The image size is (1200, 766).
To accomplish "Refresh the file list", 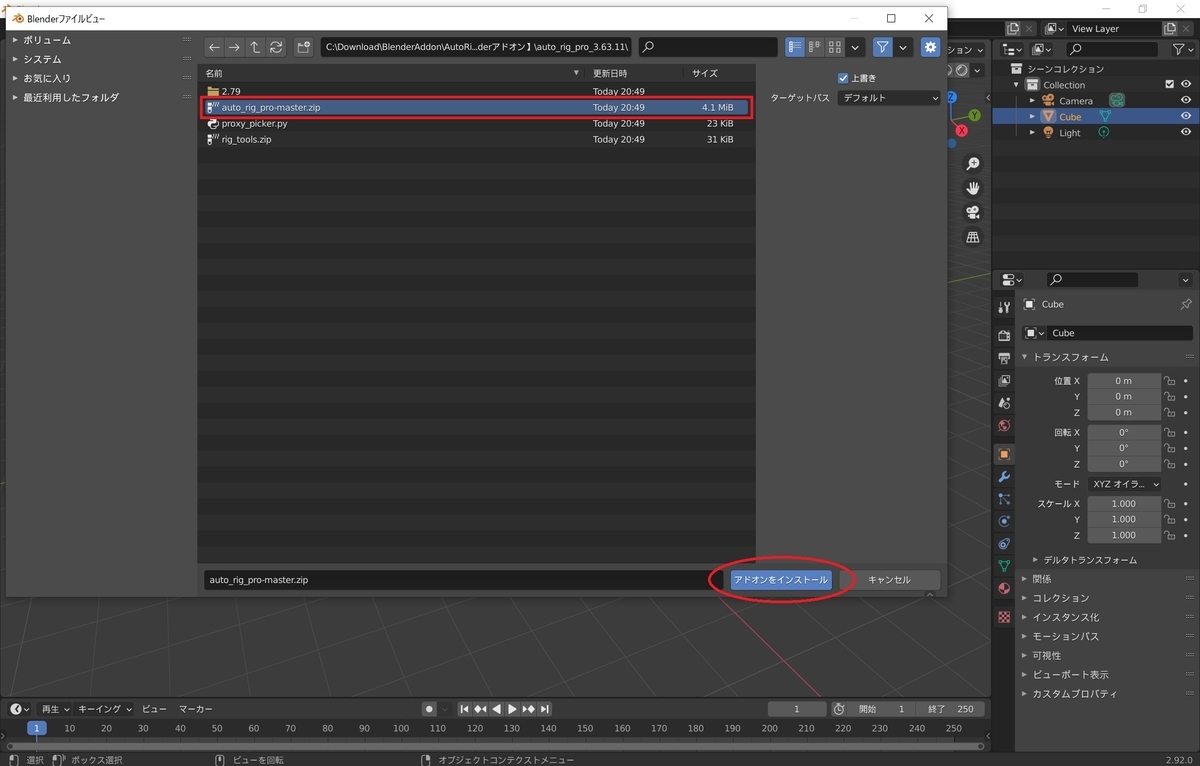I will [276, 47].
